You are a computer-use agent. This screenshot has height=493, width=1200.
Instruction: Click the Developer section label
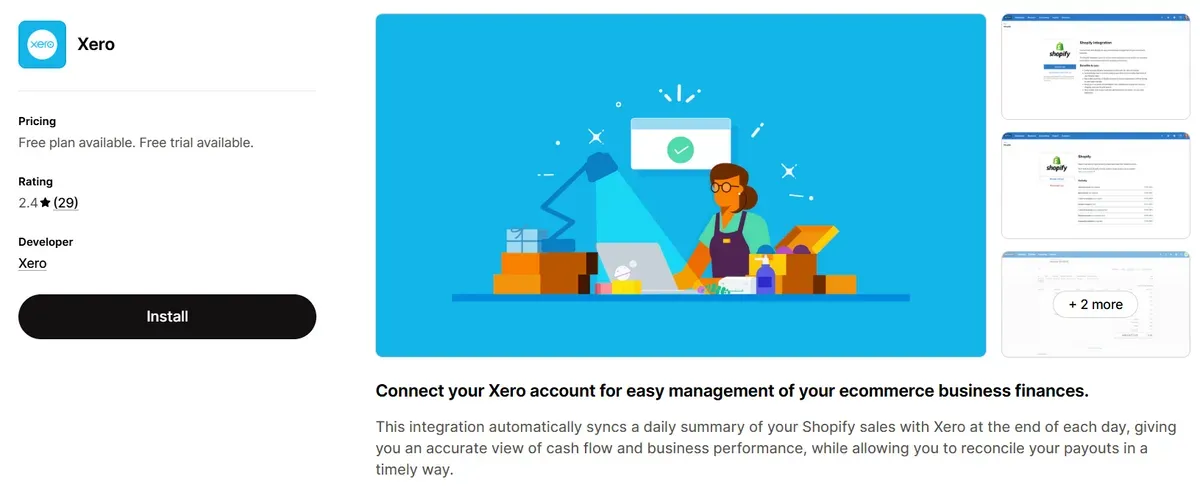(x=46, y=242)
